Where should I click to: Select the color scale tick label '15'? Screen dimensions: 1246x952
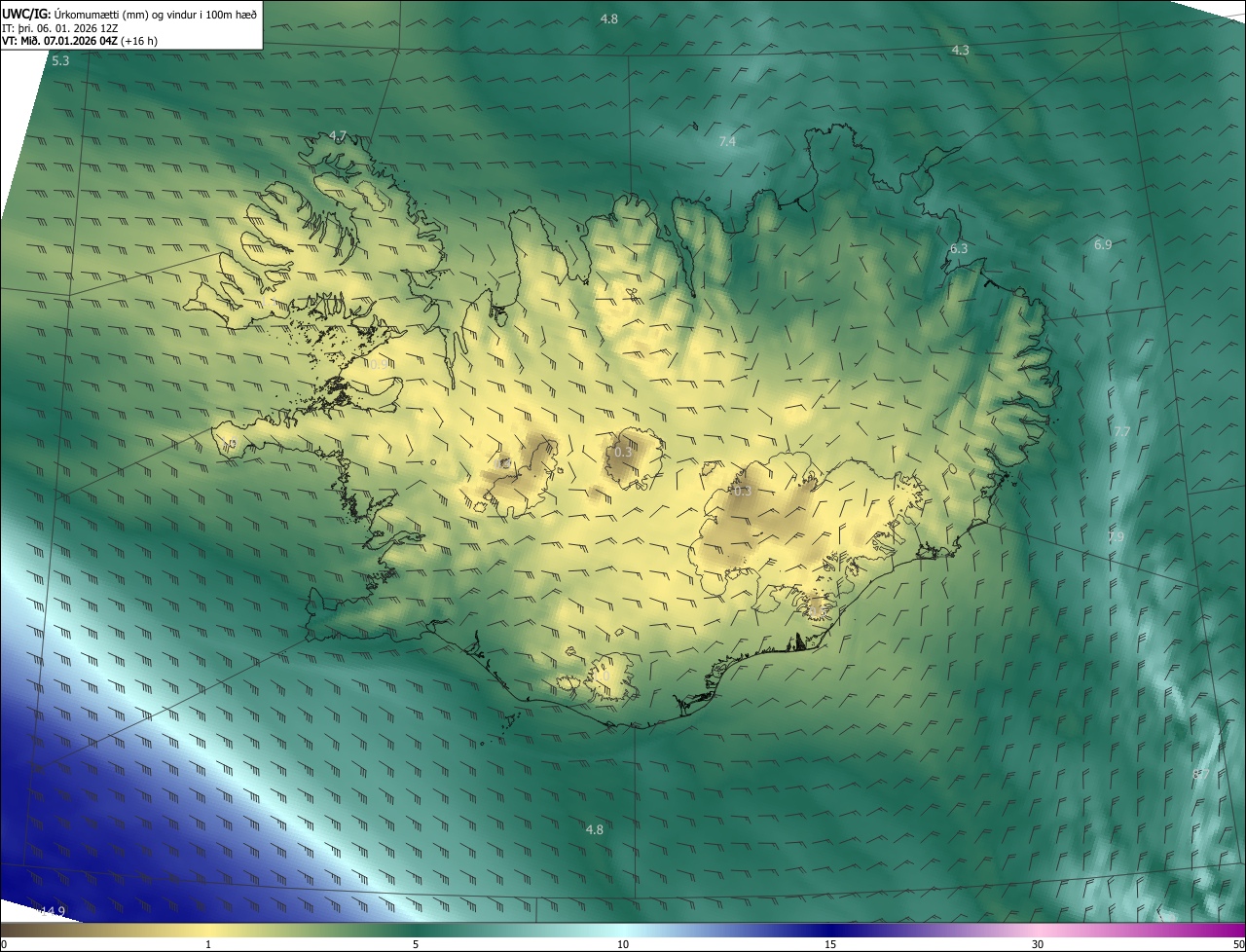click(830, 944)
